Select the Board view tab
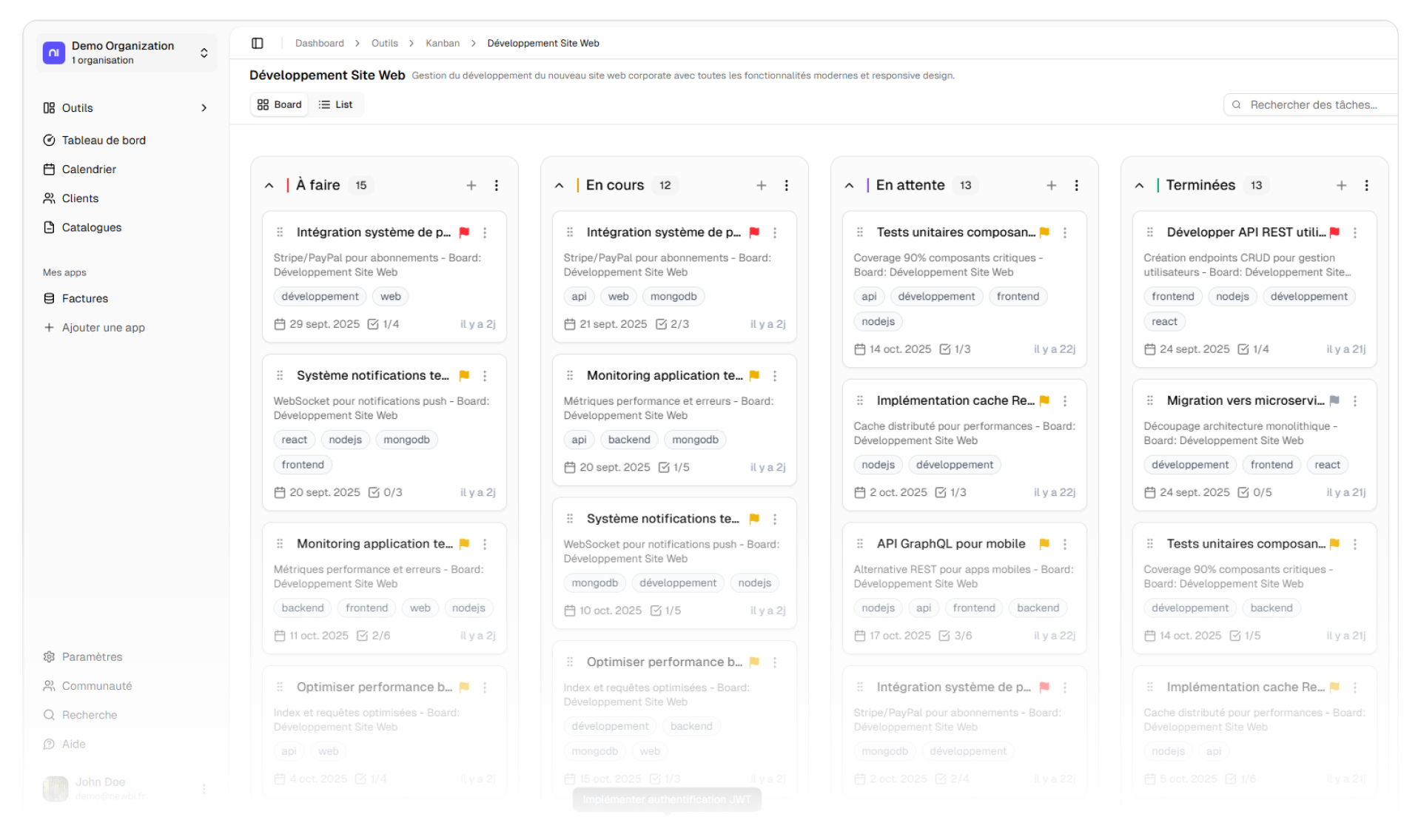This screenshot has height=840, width=1421. click(x=279, y=104)
